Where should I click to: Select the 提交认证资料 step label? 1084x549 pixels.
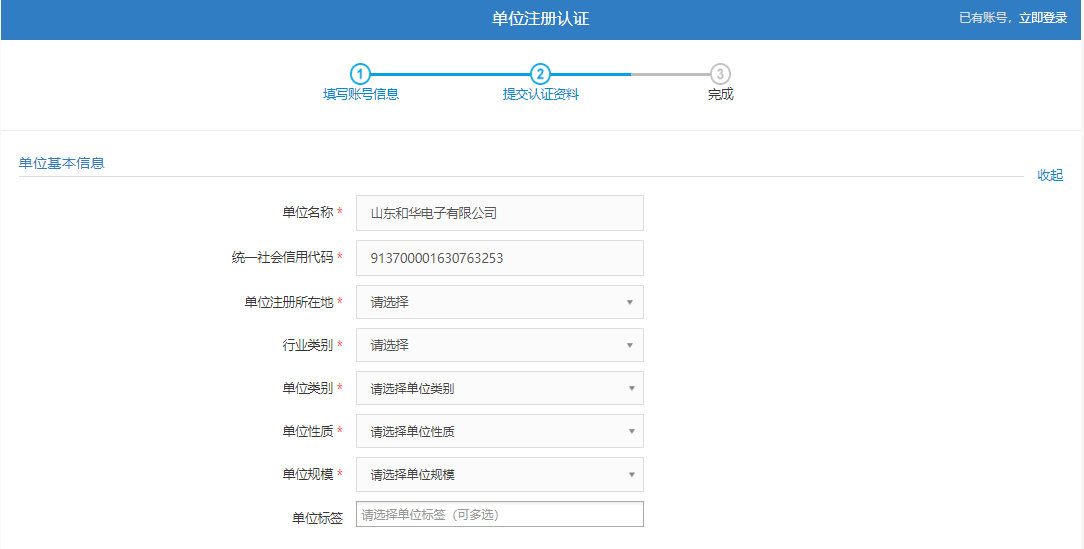pos(540,95)
